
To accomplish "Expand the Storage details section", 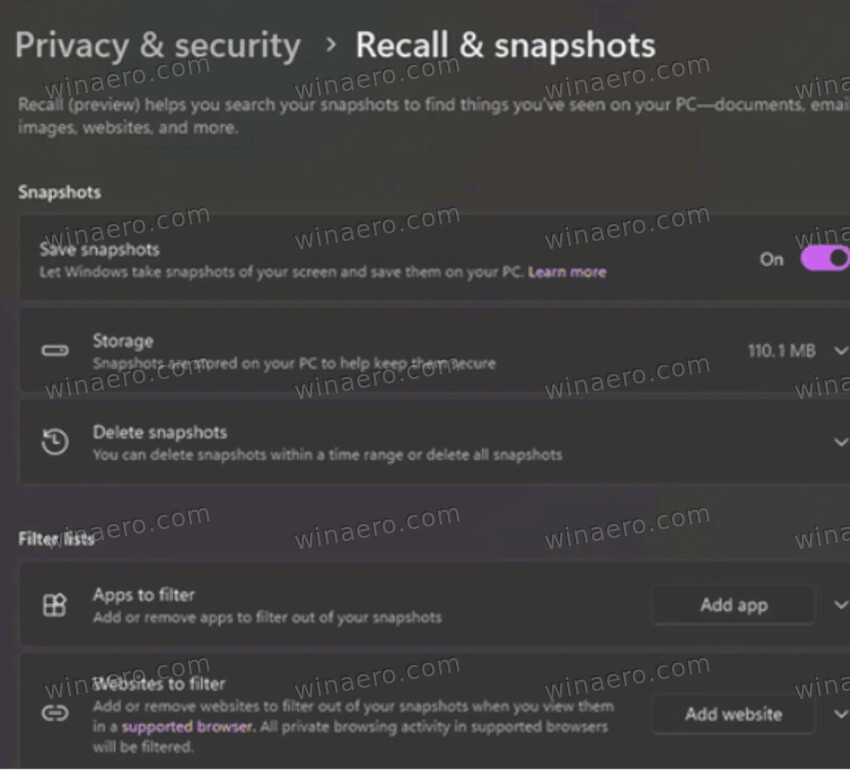I will click(x=841, y=350).
